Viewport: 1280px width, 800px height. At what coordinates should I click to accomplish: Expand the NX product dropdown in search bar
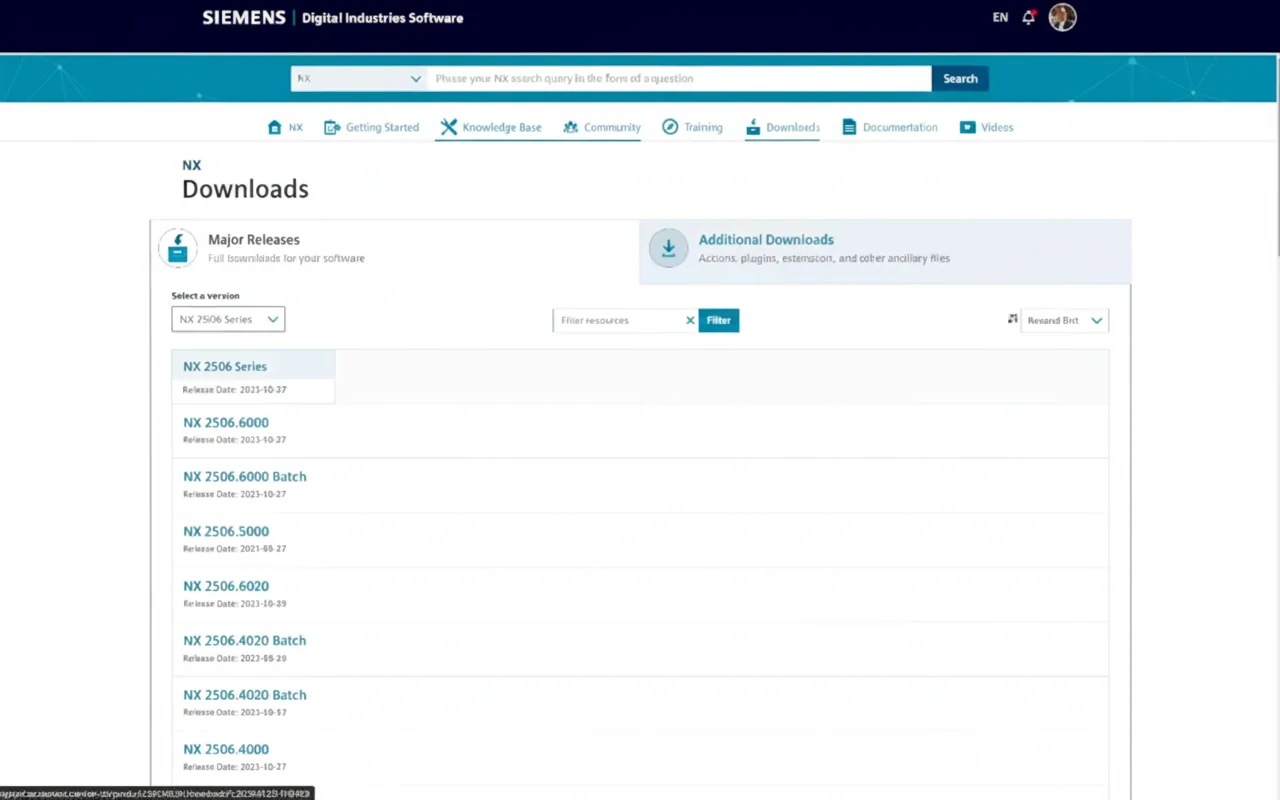coord(359,78)
